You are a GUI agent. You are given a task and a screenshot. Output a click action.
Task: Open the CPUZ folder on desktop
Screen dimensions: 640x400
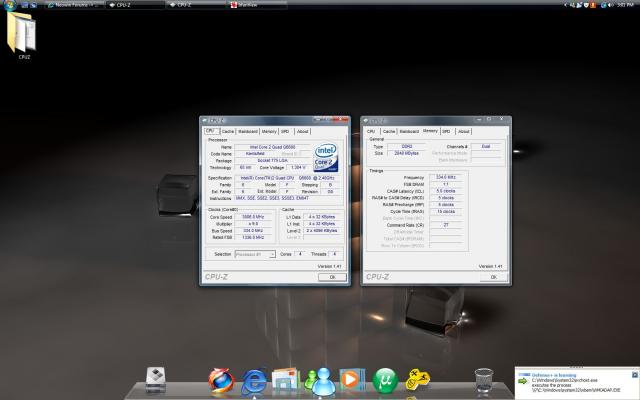click(x=22, y=34)
